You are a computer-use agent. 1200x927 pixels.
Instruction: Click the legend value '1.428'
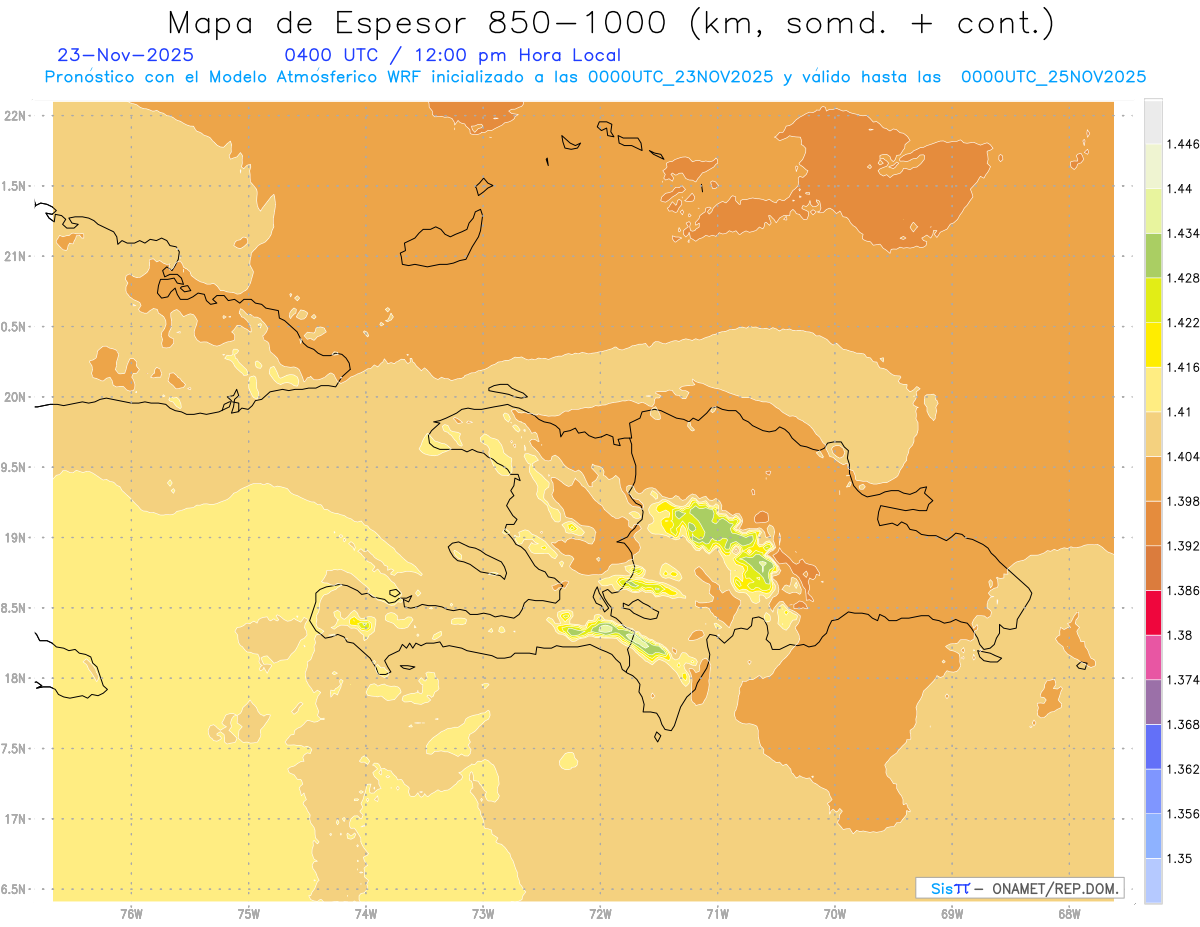(1182, 278)
